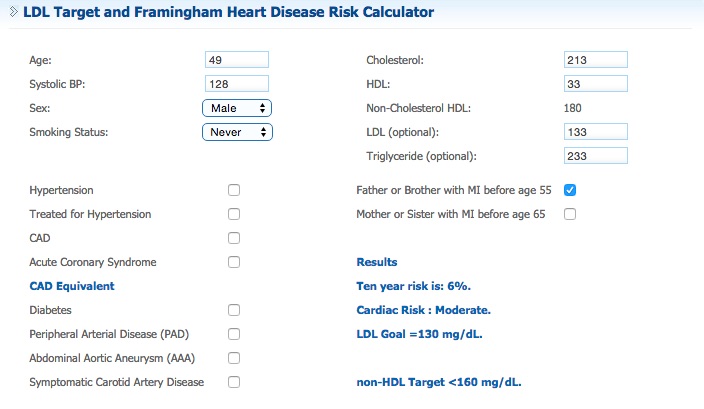Image resolution: width=704 pixels, height=409 pixels.
Task: Open the Sex dropdown
Action: 237,108
